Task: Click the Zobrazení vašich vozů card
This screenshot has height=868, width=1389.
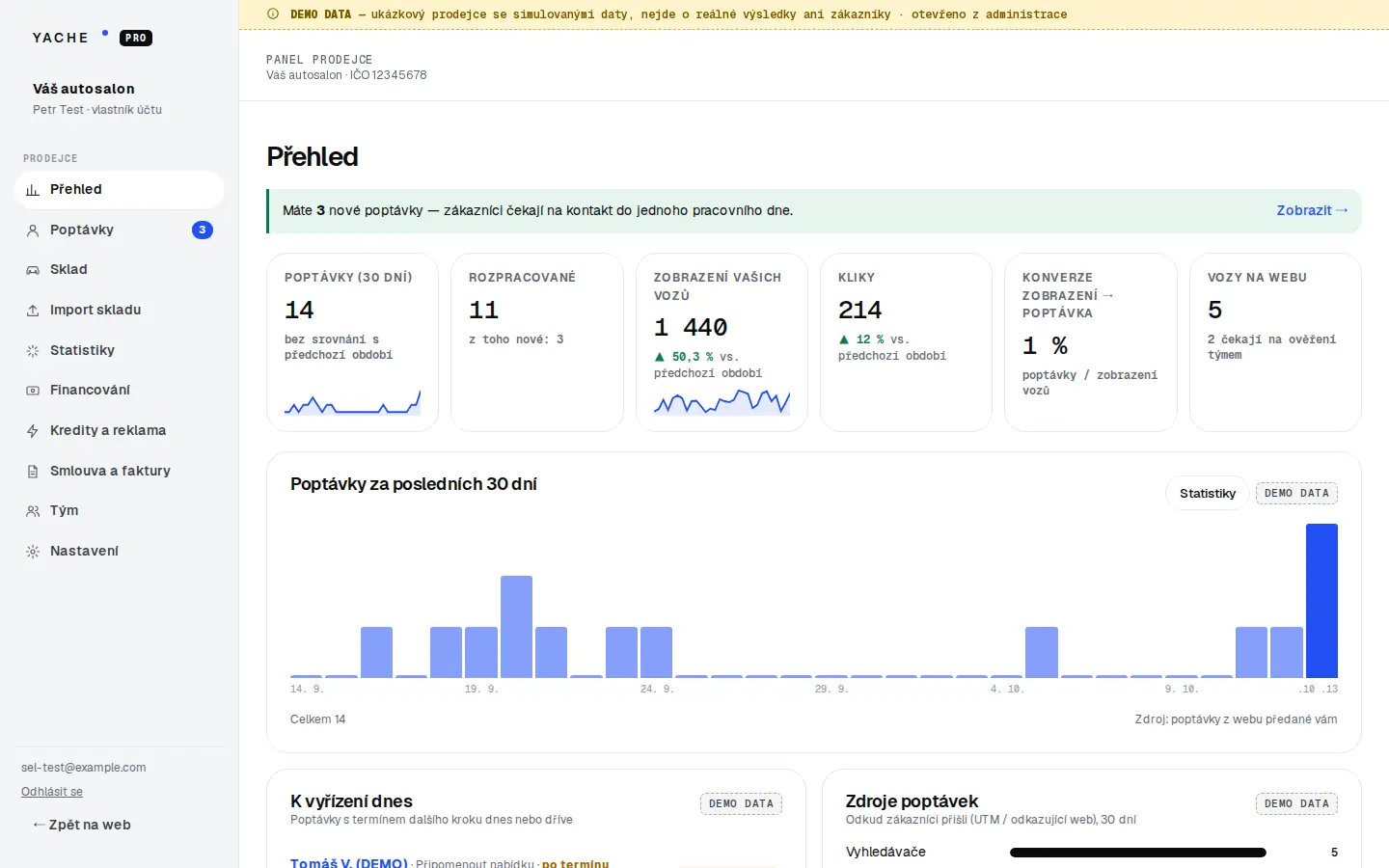Action: (722, 342)
